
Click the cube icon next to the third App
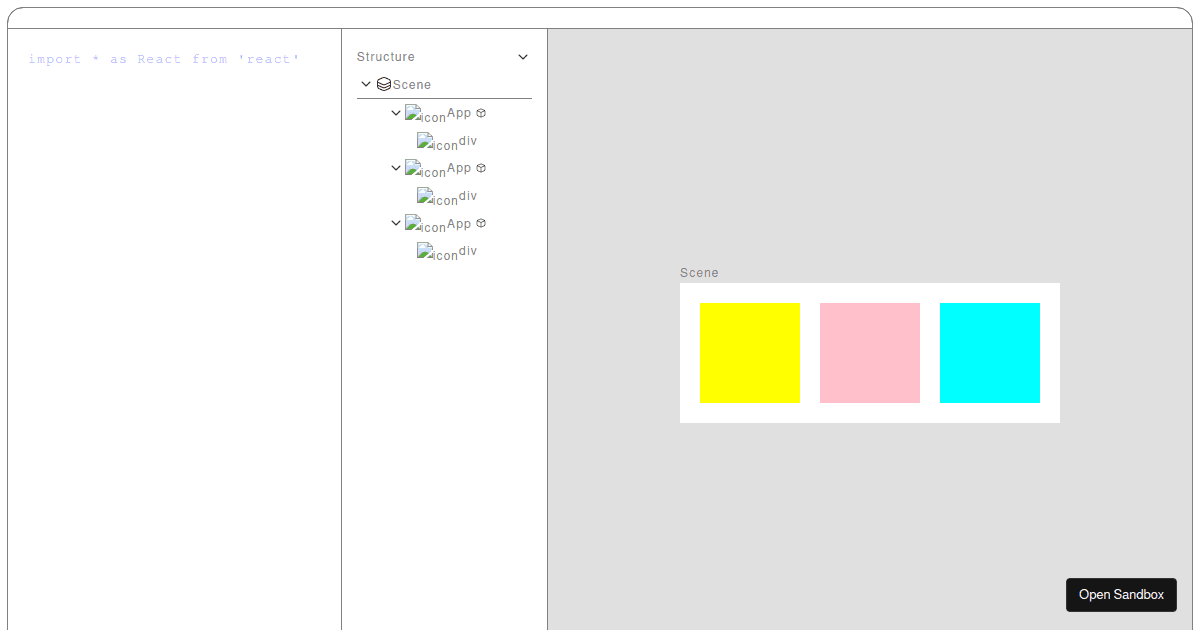tap(481, 223)
